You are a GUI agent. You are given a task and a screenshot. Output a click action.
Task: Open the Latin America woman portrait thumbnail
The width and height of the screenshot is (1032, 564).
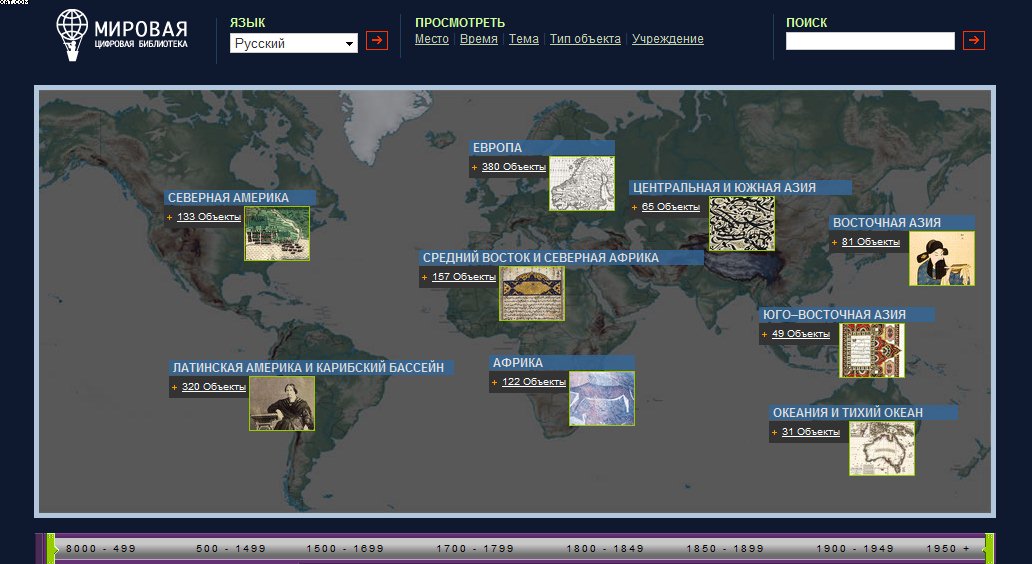click(x=282, y=403)
